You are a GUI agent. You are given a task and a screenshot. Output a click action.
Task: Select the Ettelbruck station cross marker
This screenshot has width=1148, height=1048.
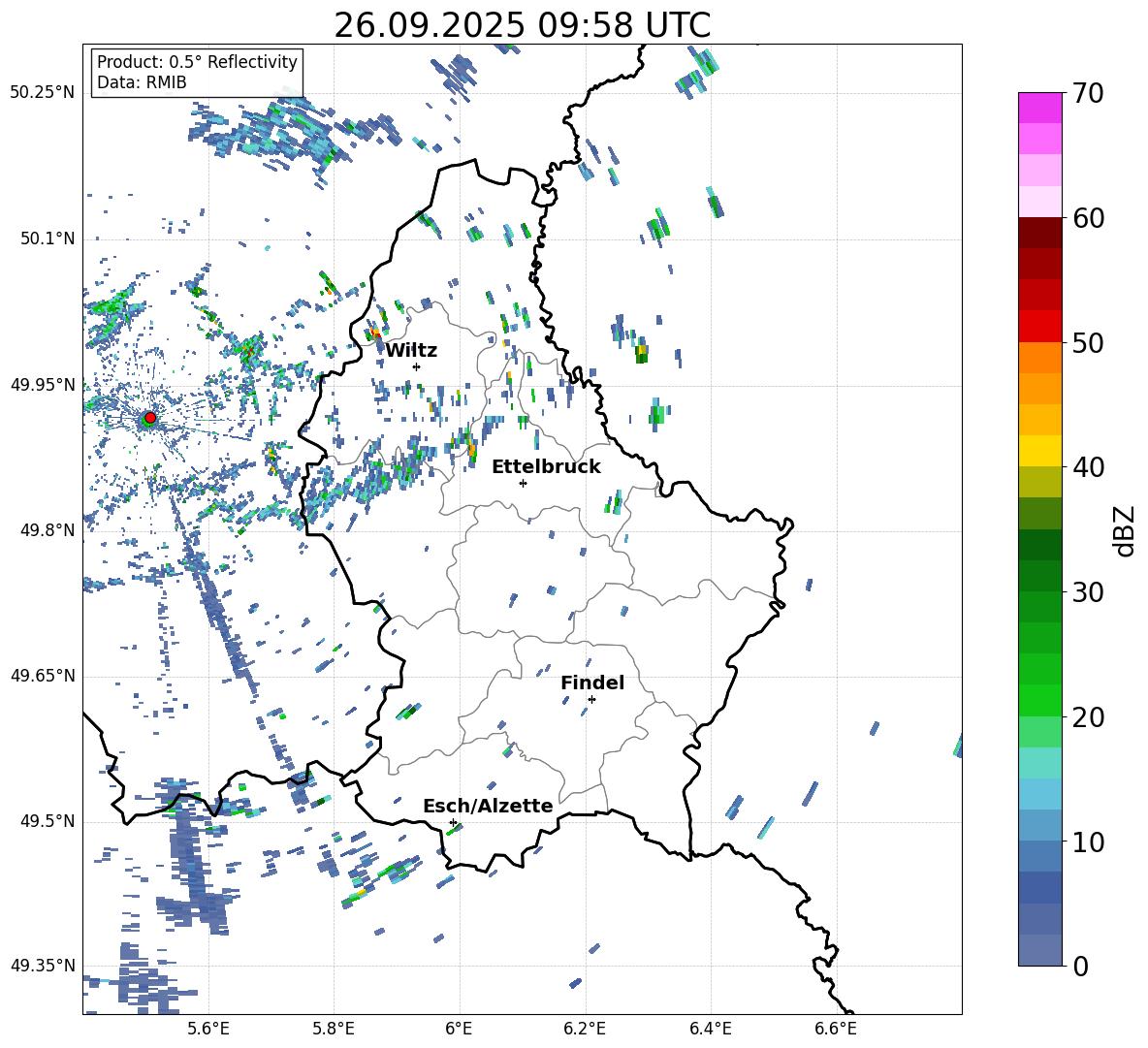[x=523, y=483]
